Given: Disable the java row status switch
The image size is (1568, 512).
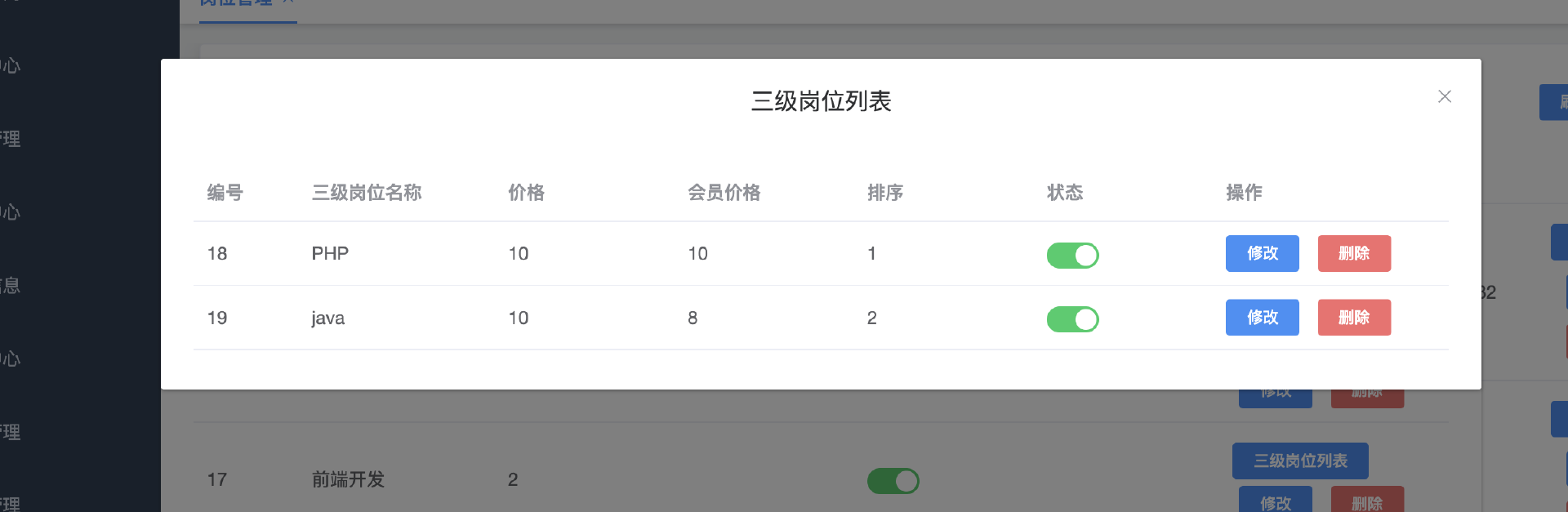Looking at the screenshot, I should (1072, 319).
